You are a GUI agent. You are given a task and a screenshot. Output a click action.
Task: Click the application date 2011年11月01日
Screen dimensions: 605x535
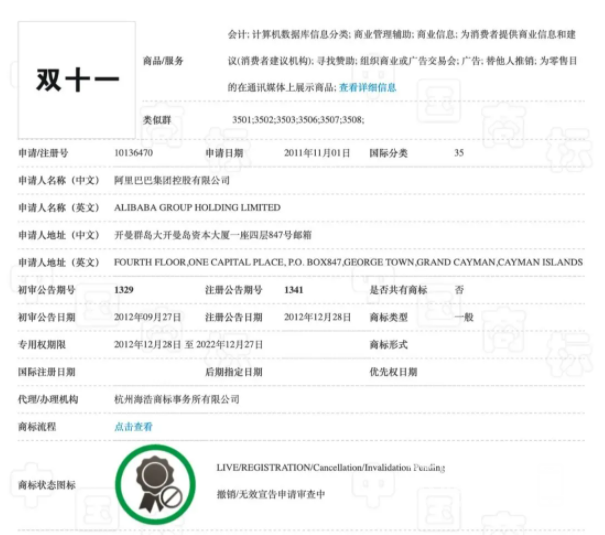(317, 153)
